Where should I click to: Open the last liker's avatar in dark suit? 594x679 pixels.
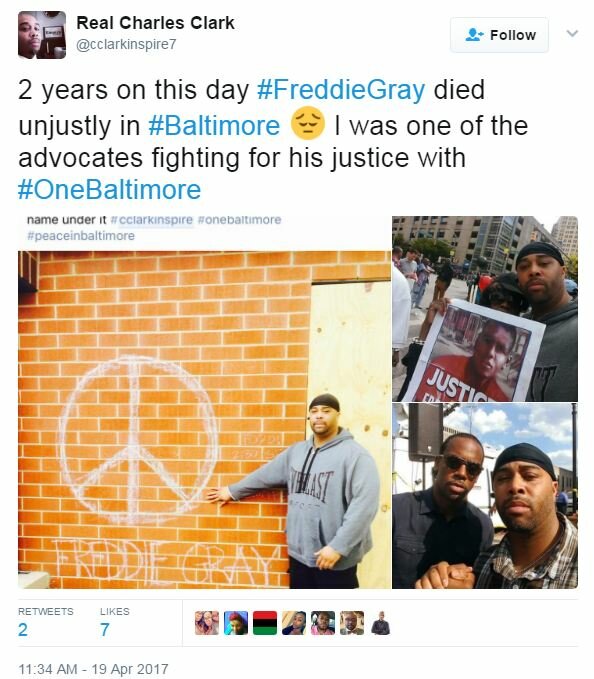[x=381, y=623]
